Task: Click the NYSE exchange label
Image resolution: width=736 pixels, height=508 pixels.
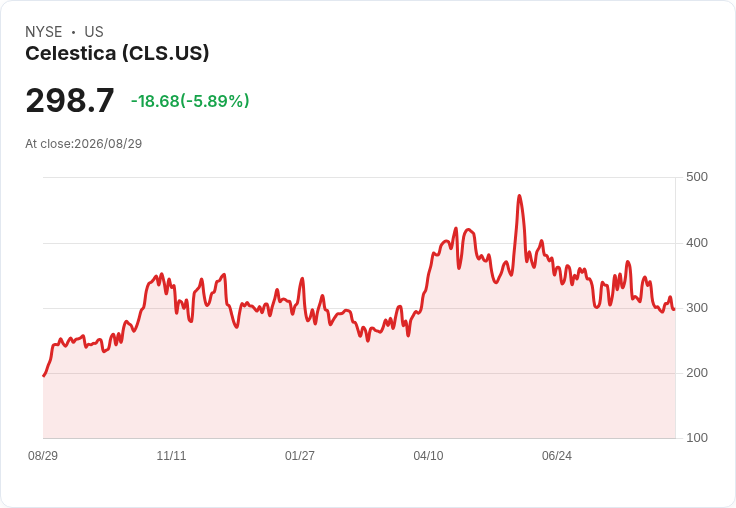Action: click(44, 32)
